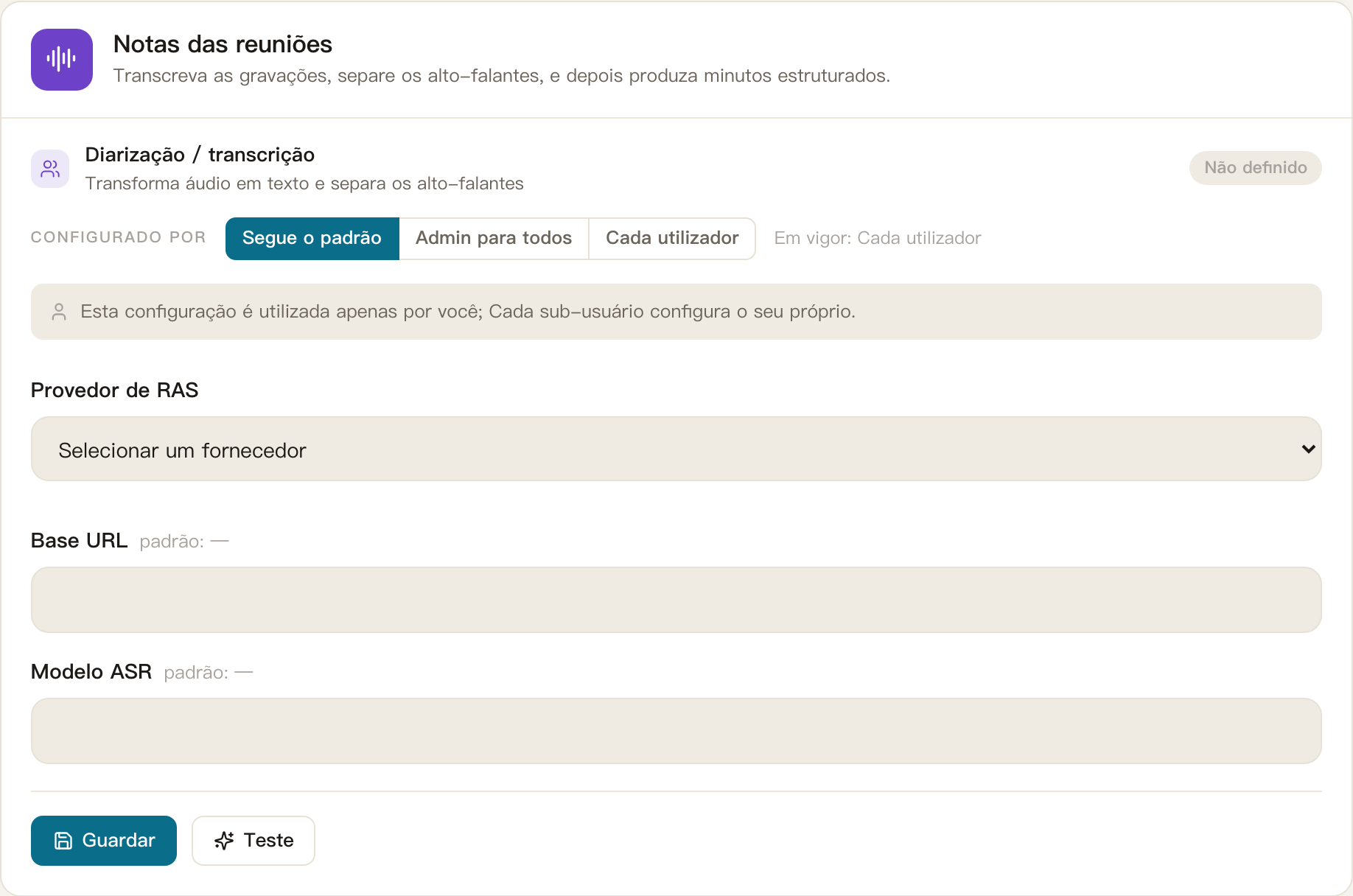Screen dimensions: 1353x896
Task: Select 'Admin para todos' configuration option
Action: (x=494, y=238)
